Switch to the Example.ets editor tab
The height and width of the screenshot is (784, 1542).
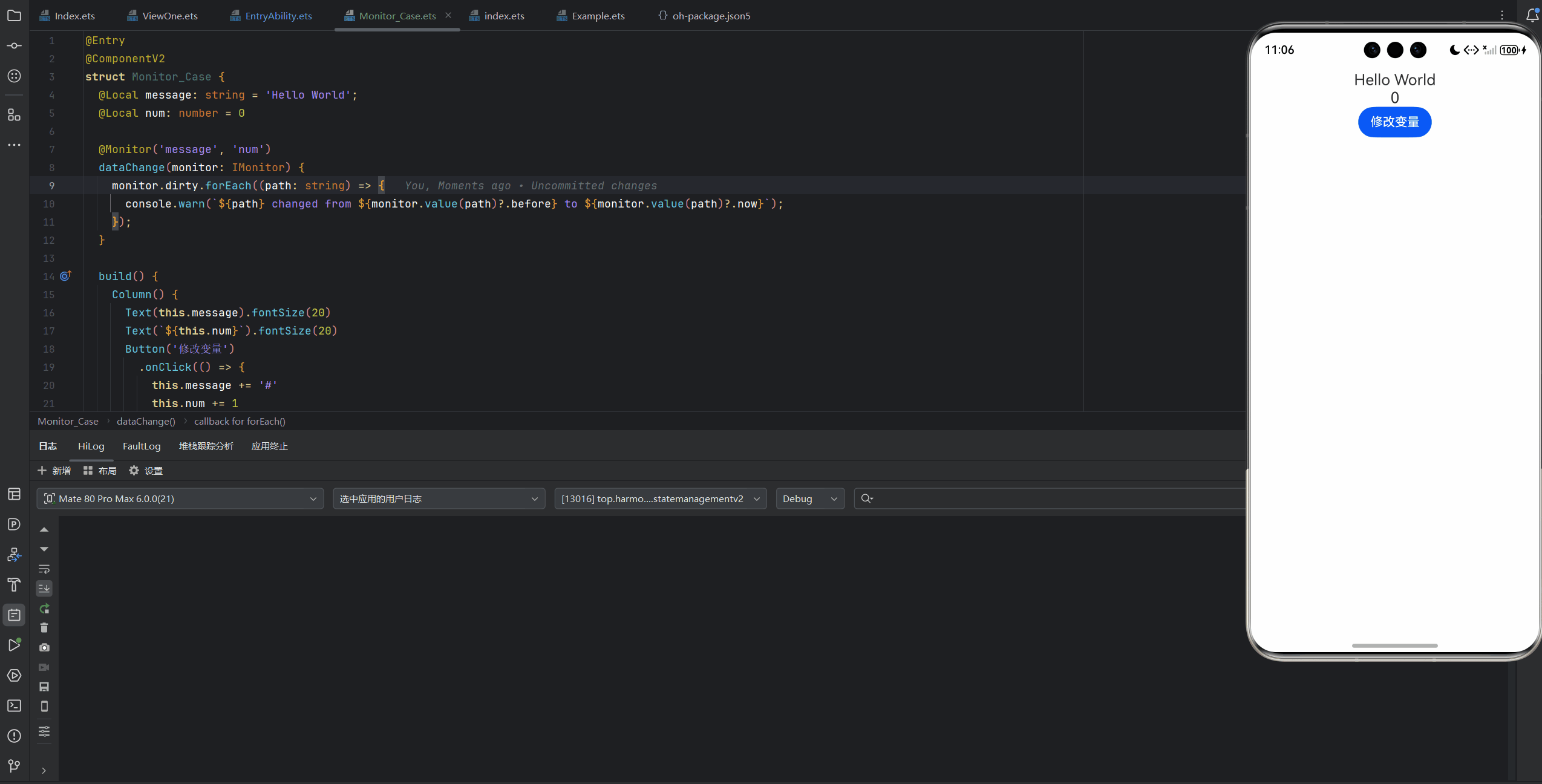tap(598, 16)
